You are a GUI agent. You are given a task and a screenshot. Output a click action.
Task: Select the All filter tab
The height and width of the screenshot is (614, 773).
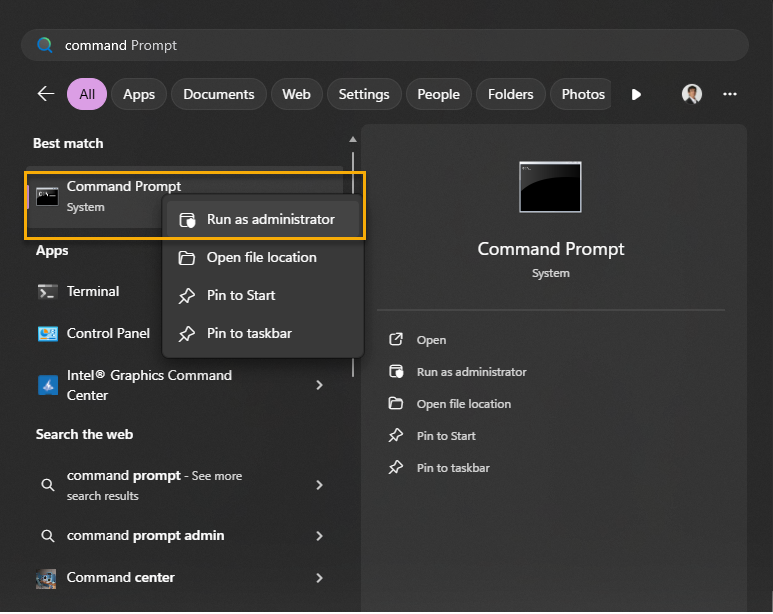click(87, 94)
